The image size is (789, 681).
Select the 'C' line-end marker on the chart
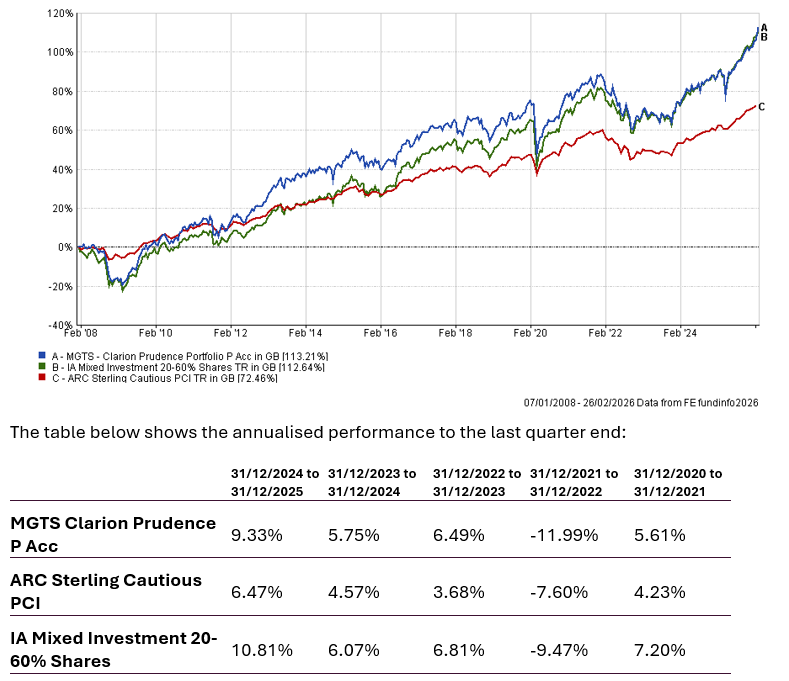pyautogui.click(x=762, y=106)
